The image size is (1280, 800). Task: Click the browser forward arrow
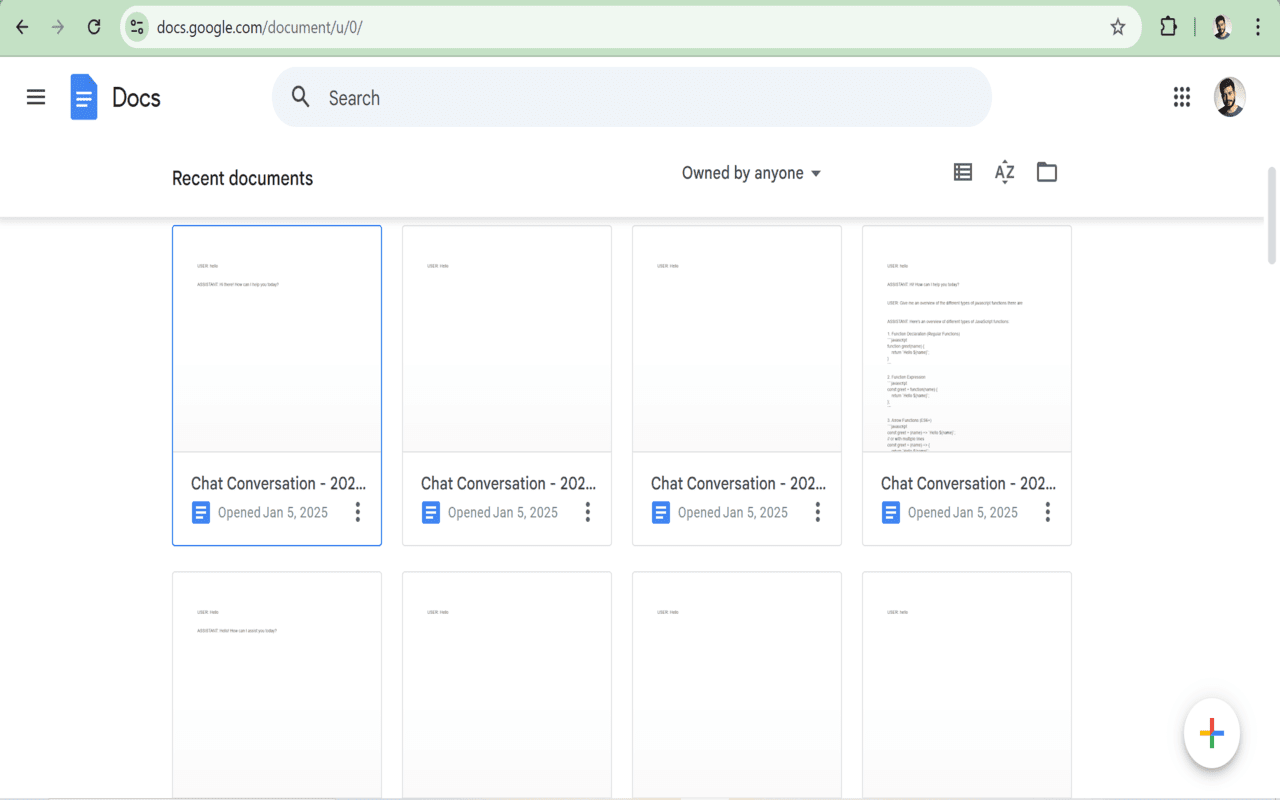click(58, 27)
